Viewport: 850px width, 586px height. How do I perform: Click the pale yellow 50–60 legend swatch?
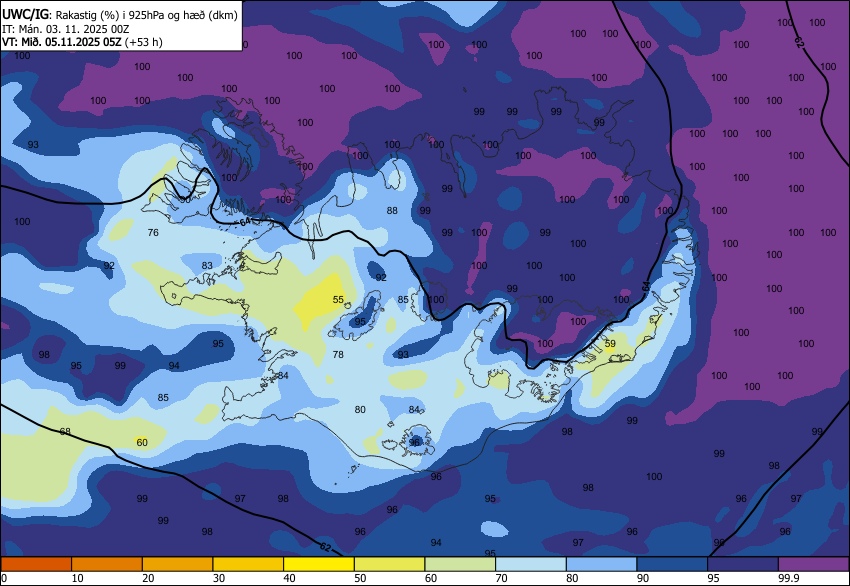389,564
